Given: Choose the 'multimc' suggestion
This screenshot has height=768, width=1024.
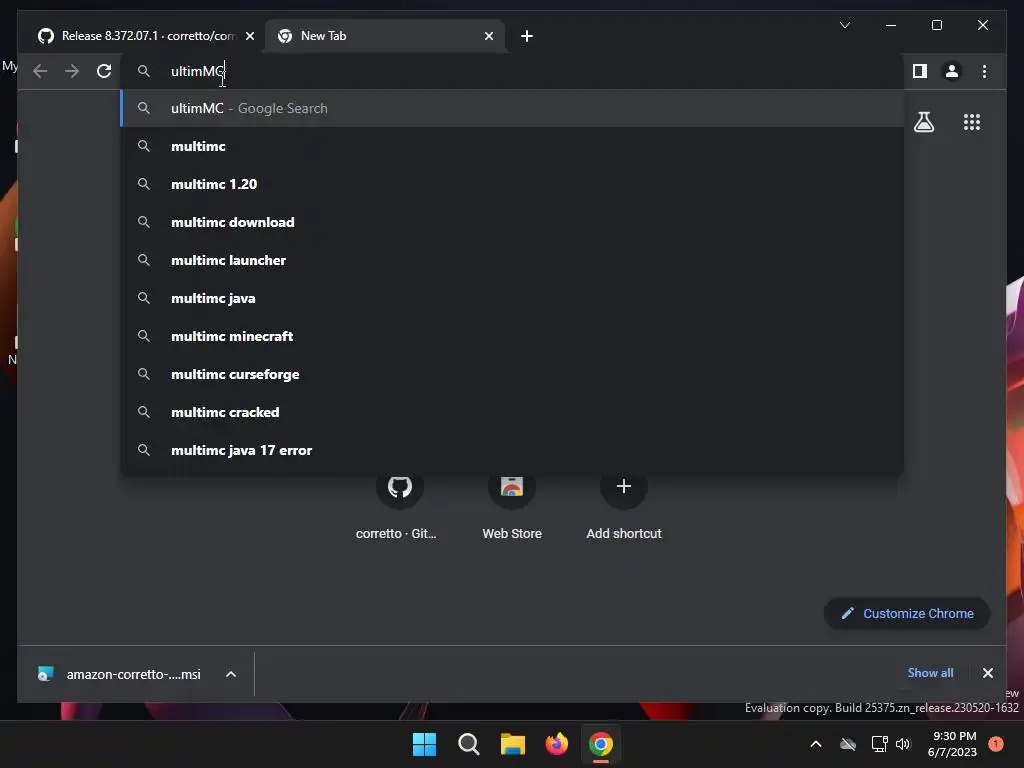Looking at the screenshot, I should [512, 146].
